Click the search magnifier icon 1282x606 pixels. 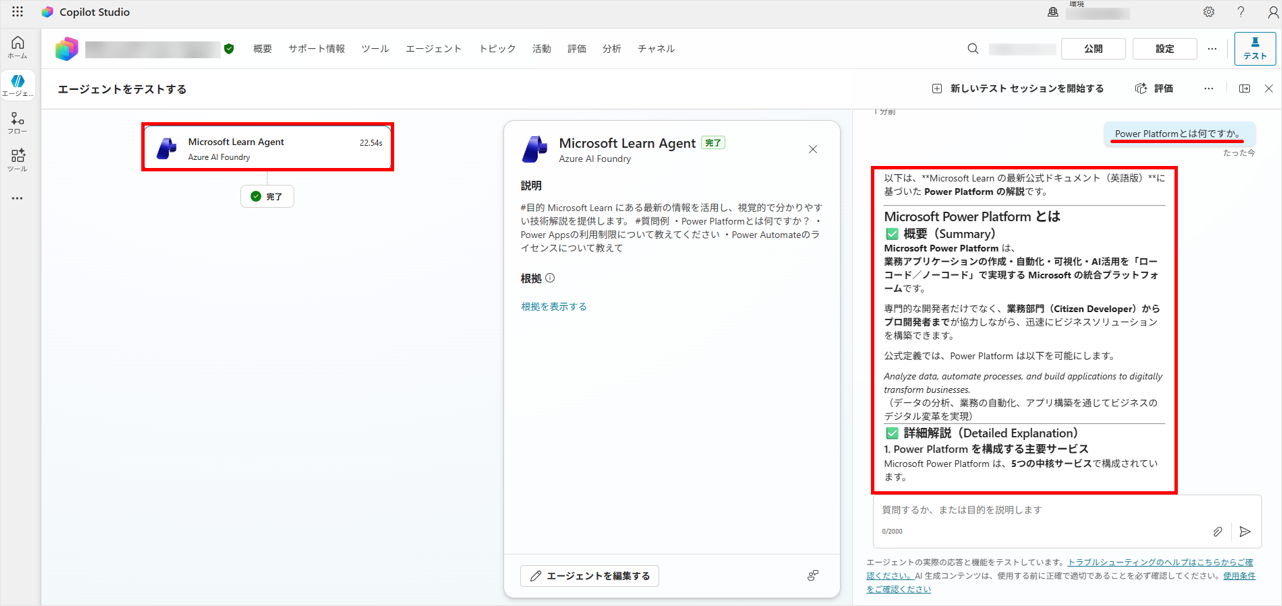[972, 49]
